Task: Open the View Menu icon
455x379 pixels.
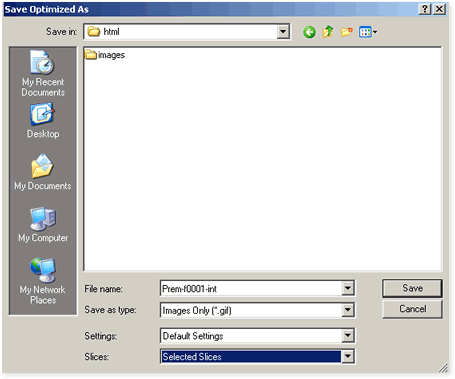Action: click(368, 32)
